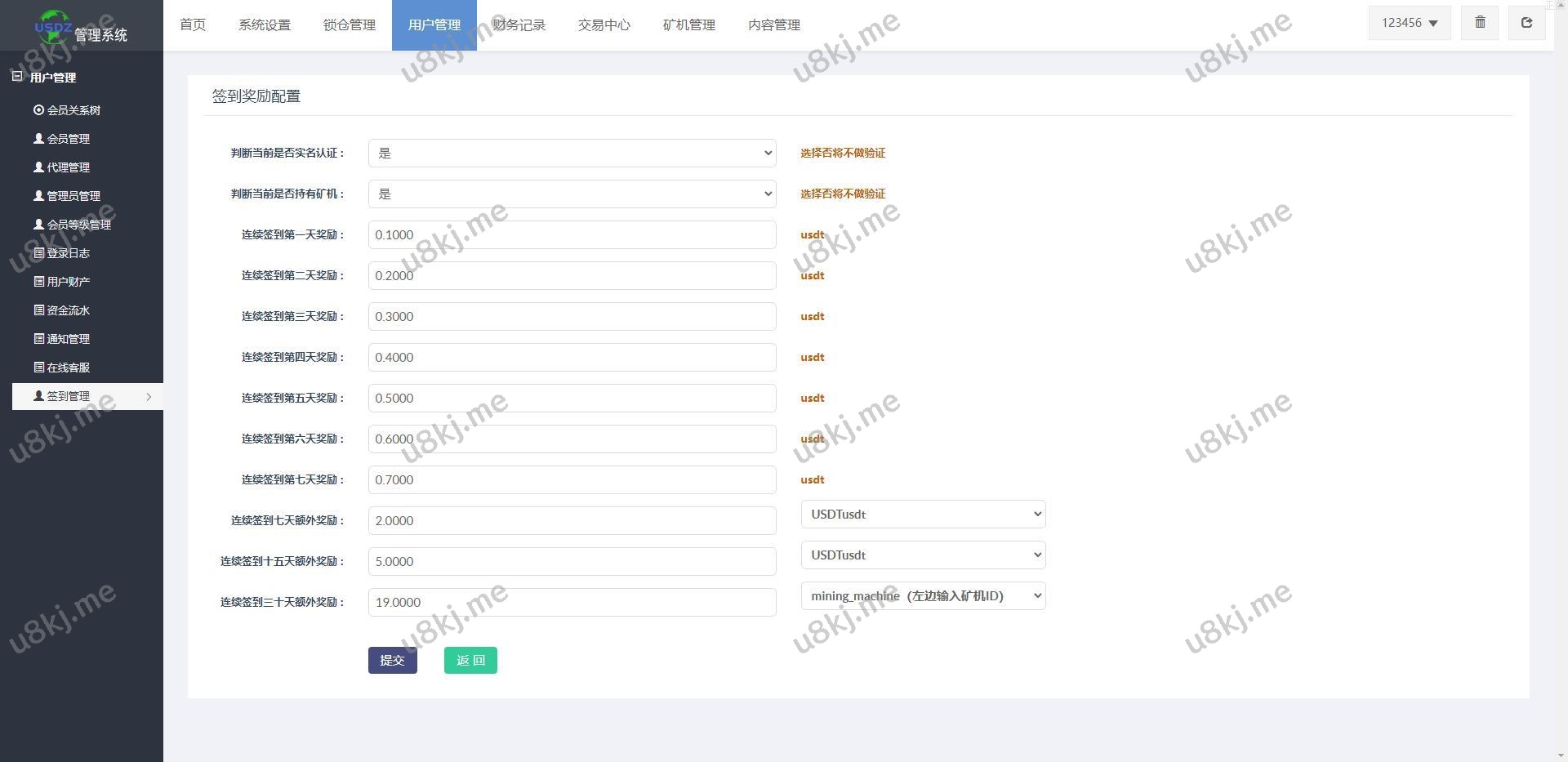
Task: Click the trash icon in top bar
Action: point(1479,23)
